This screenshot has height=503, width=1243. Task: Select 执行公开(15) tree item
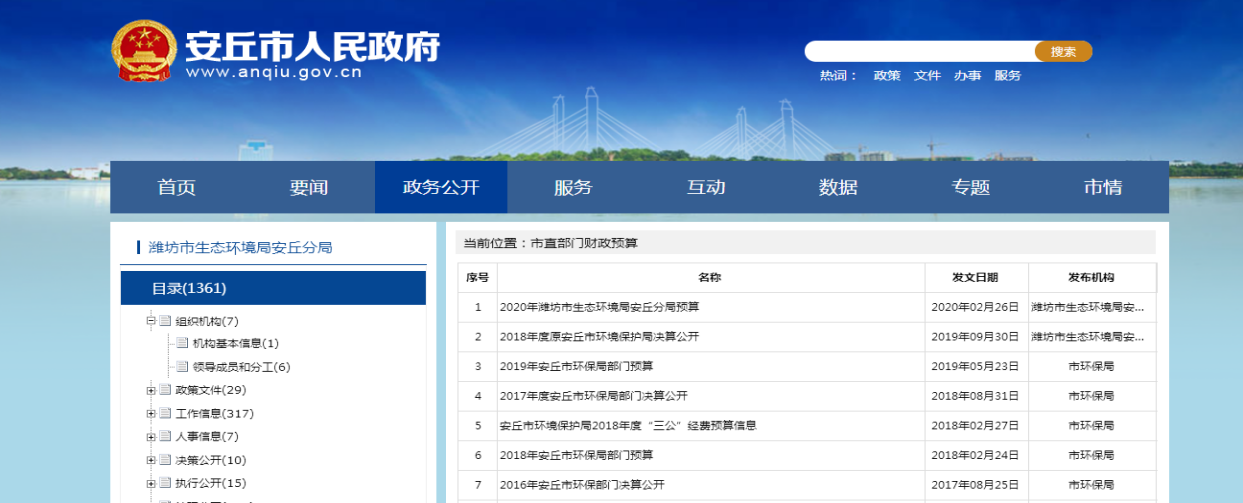(x=211, y=483)
